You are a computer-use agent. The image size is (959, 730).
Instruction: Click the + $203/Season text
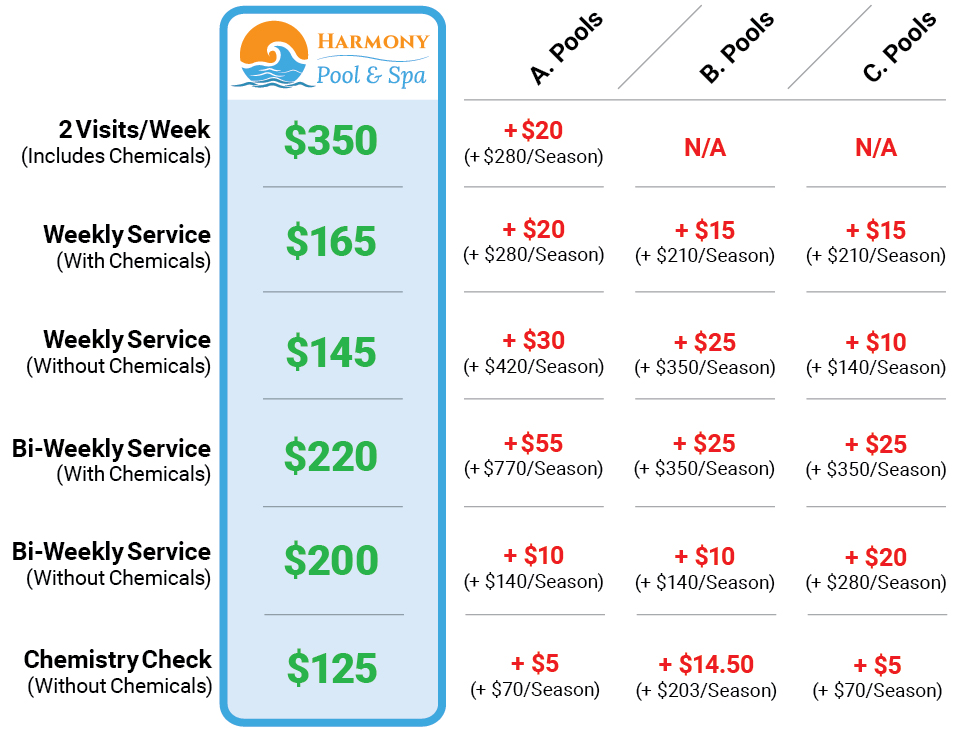pos(705,690)
